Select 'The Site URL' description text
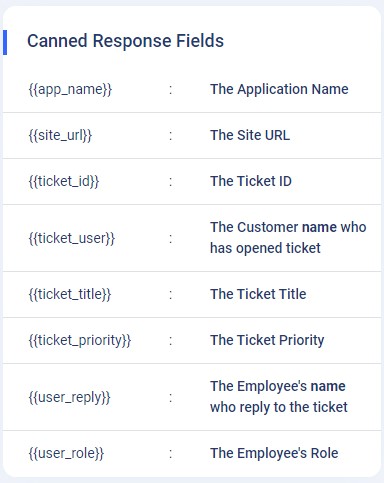This screenshot has width=384, height=483. 250,135
